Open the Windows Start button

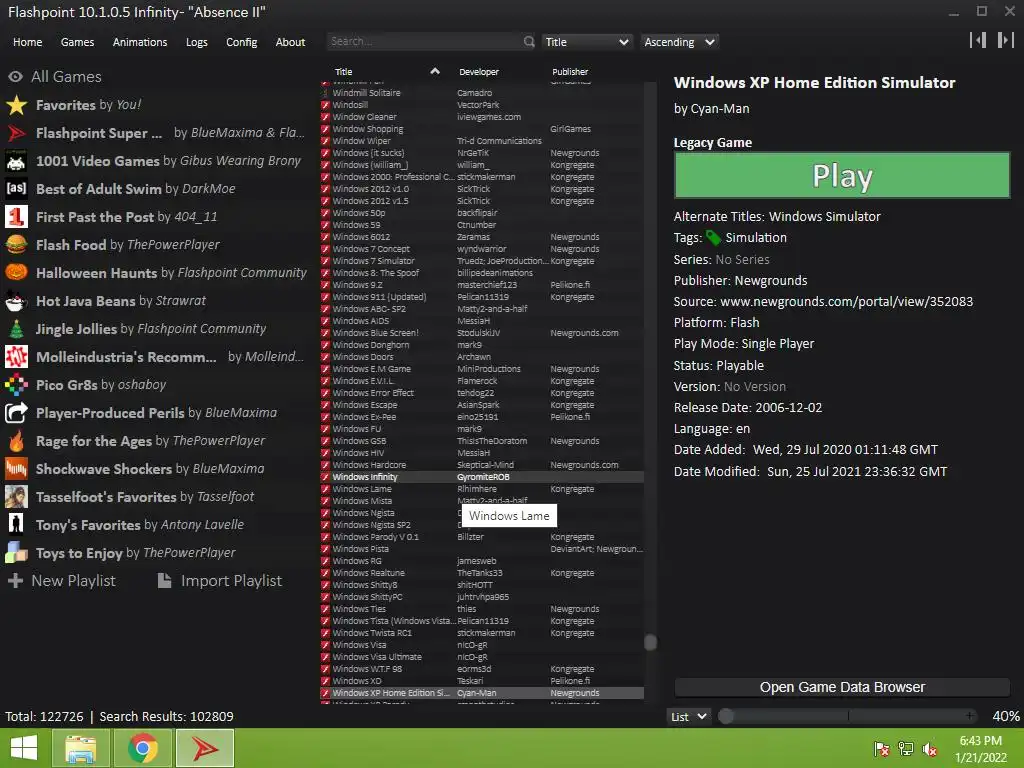[x=24, y=748]
